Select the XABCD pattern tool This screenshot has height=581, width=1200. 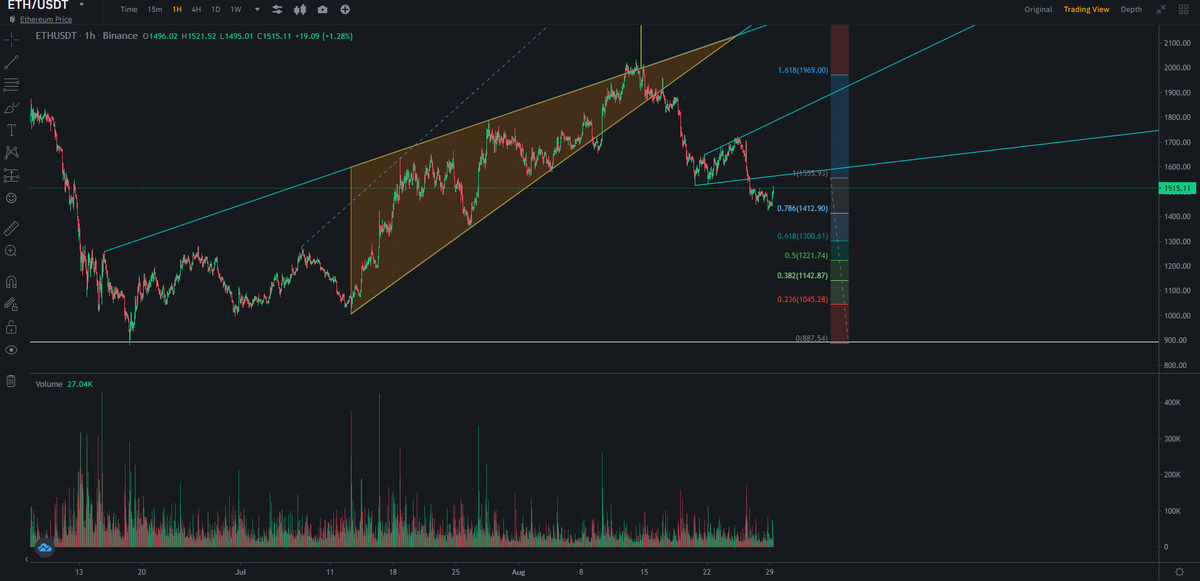[11, 153]
